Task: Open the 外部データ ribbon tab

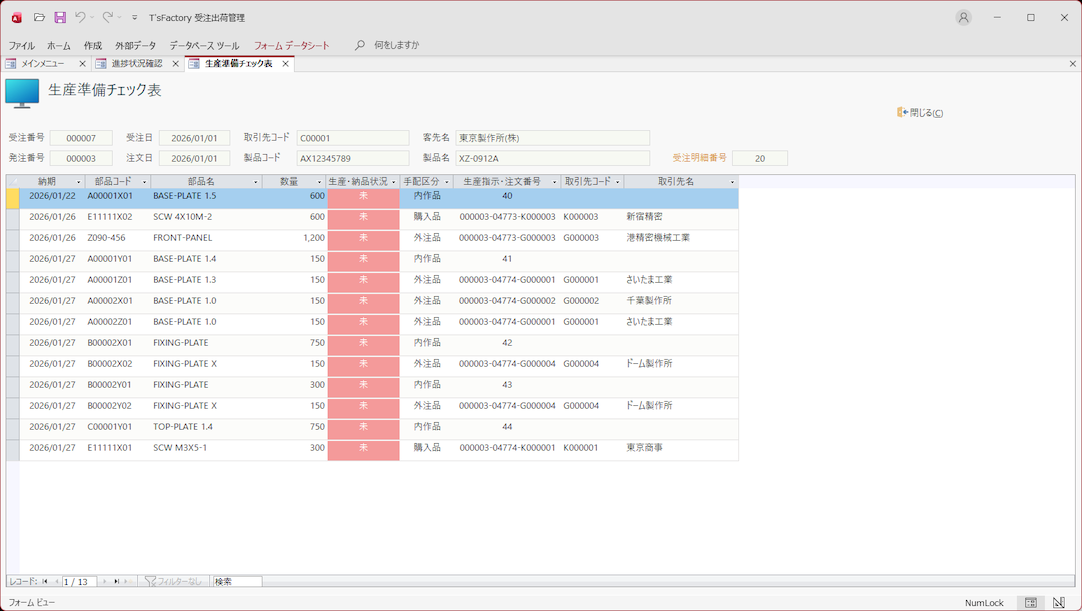Action: click(x=135, y=45)
